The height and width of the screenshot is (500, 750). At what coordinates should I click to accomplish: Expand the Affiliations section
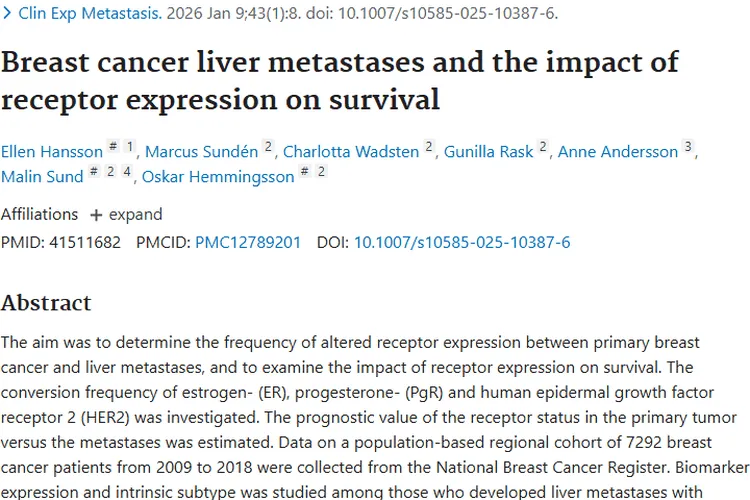(x=126, y=215)
